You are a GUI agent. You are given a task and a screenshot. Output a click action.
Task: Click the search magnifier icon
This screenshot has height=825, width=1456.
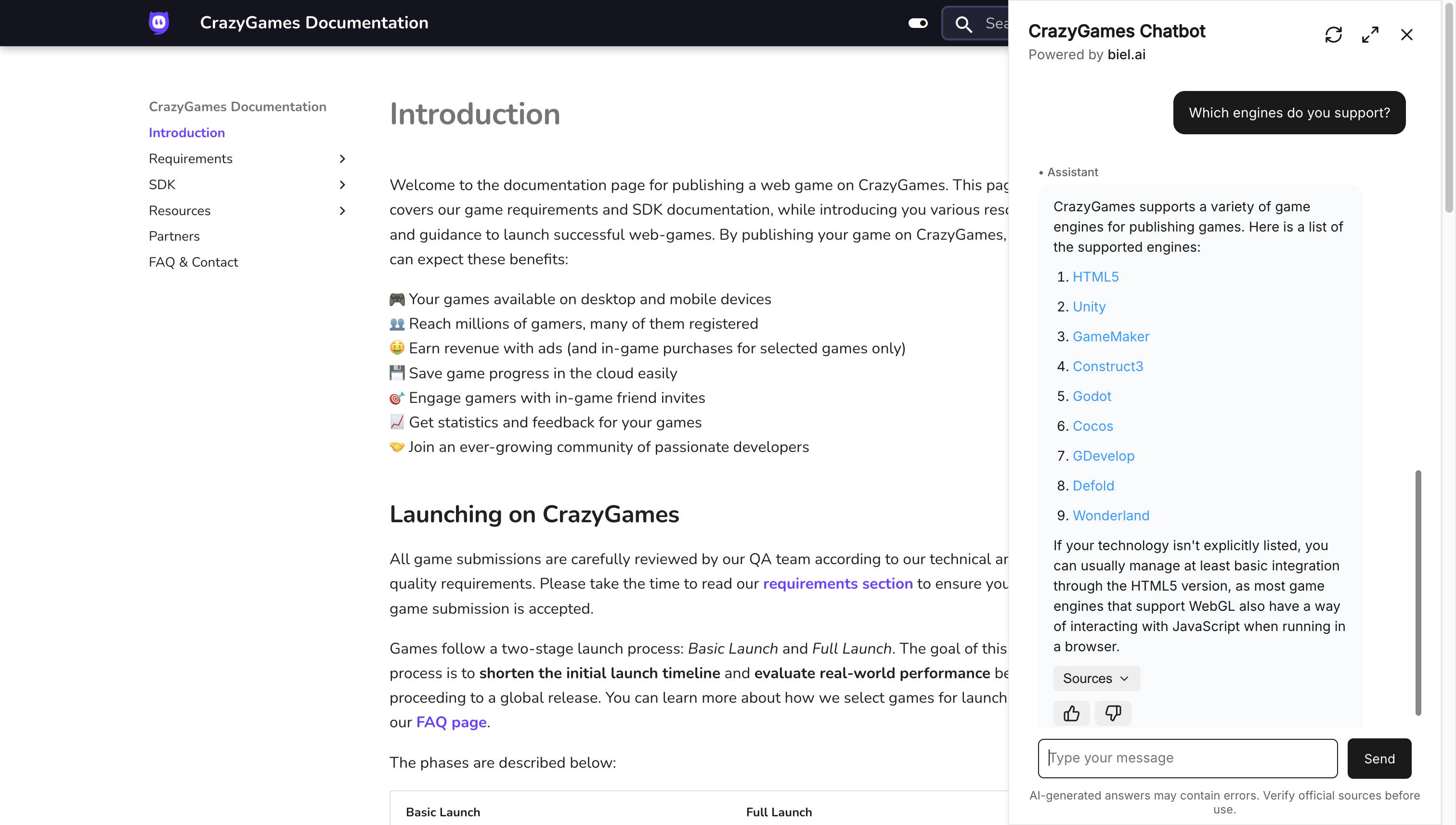pos(963,24)
